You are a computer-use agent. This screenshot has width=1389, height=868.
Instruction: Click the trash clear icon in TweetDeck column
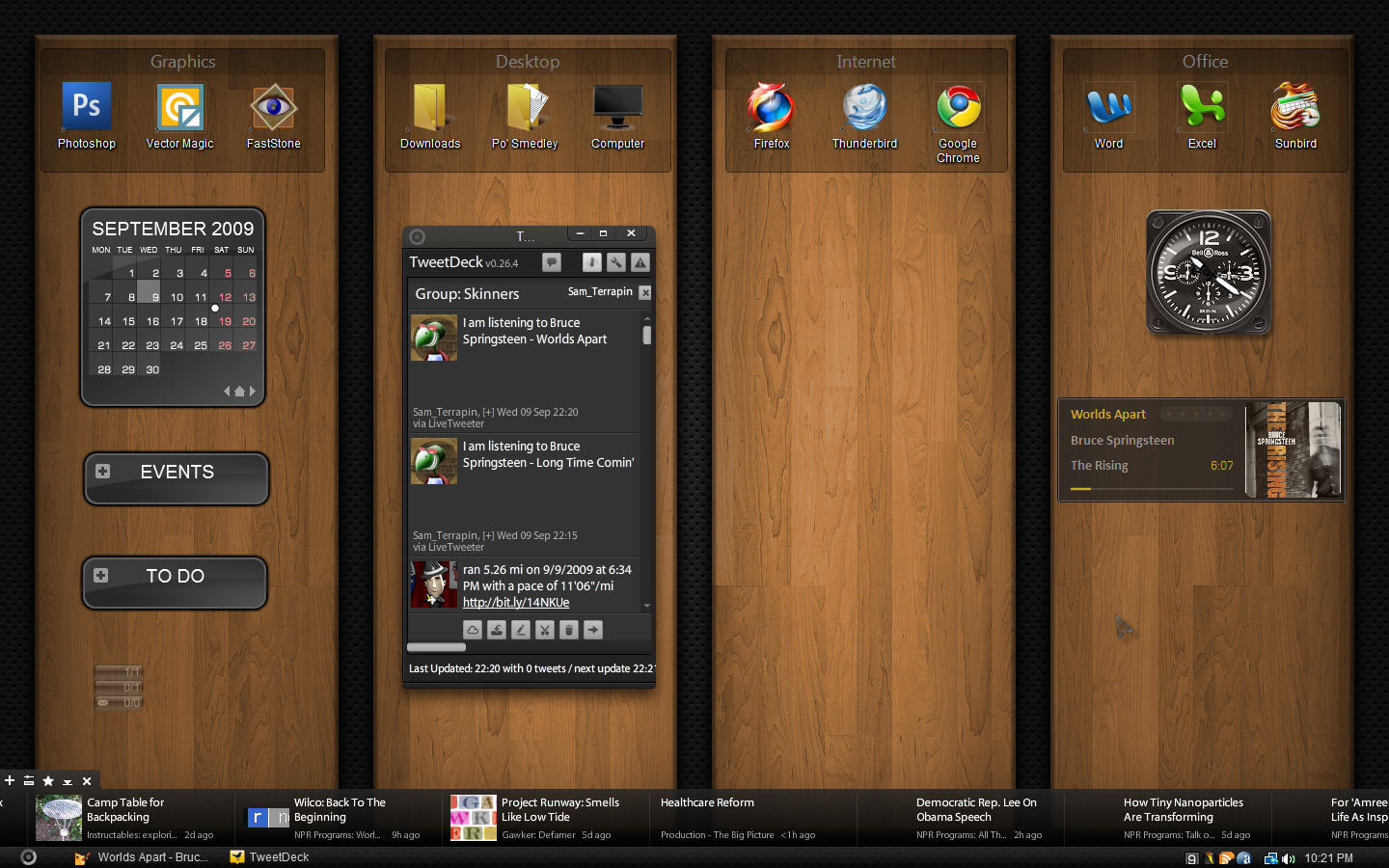pos(569,630)
